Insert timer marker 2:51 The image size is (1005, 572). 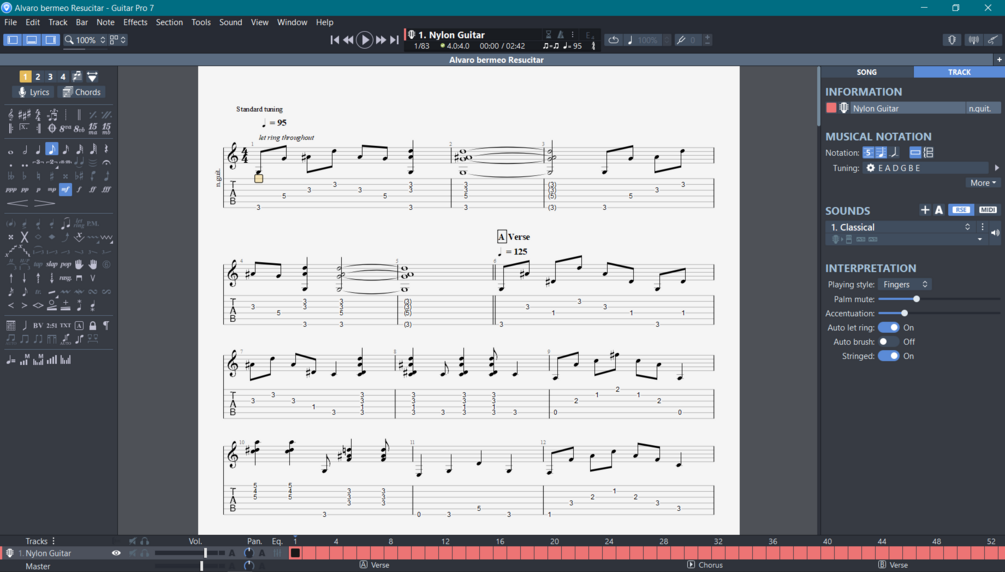52,326
